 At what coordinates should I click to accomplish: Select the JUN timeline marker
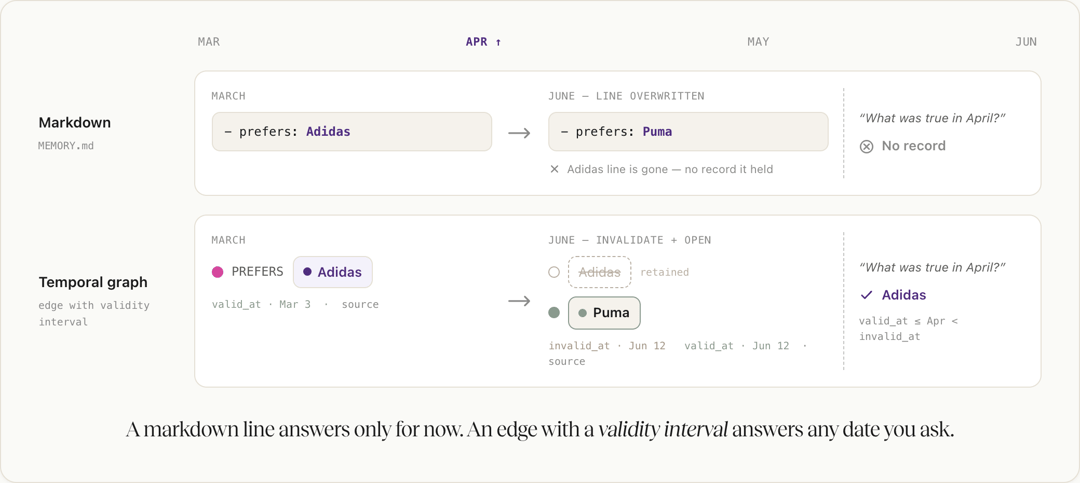coord(1026,42)
